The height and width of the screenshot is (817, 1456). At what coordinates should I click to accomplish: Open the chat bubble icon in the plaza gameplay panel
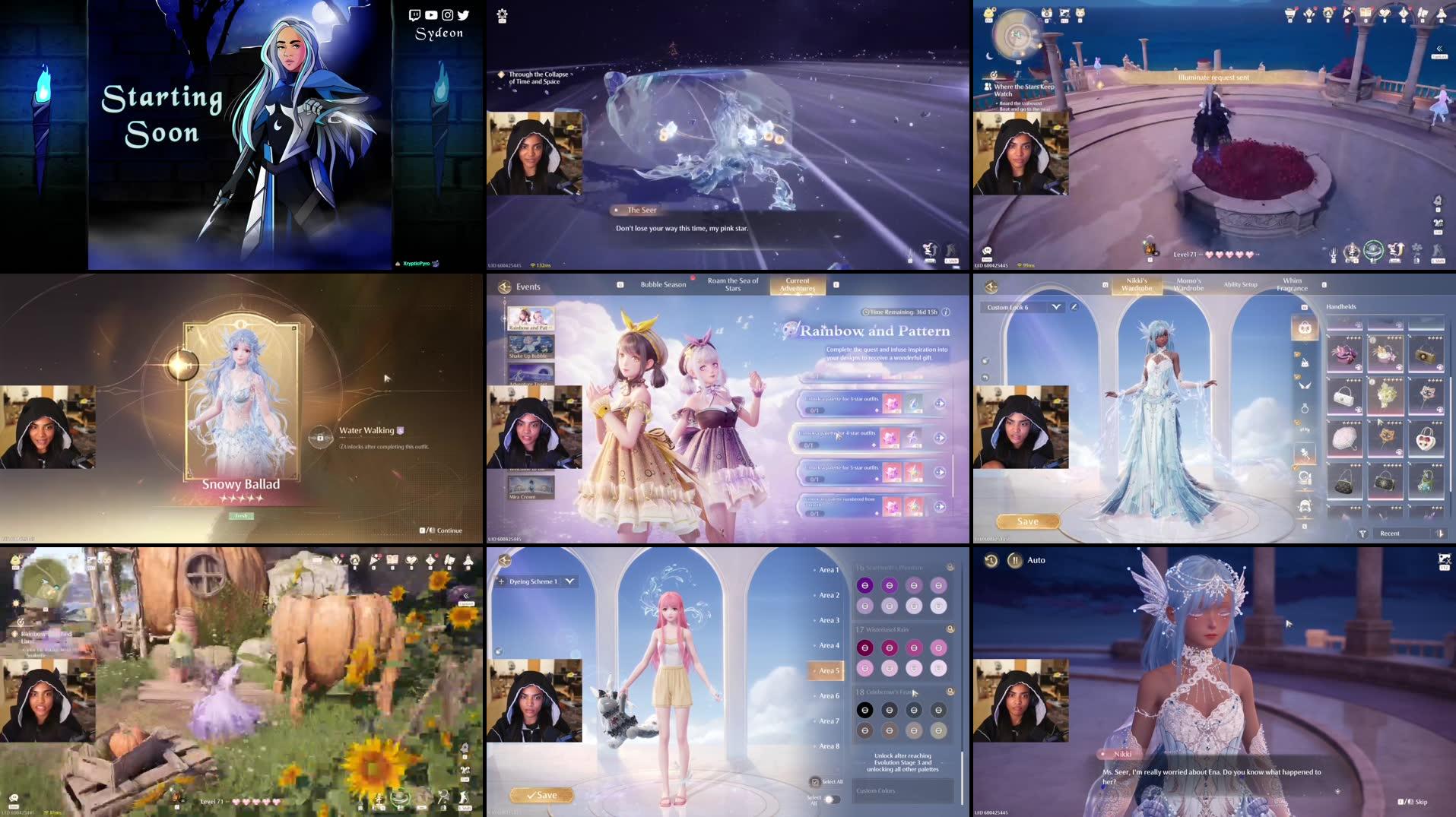[x=987, y=250]
